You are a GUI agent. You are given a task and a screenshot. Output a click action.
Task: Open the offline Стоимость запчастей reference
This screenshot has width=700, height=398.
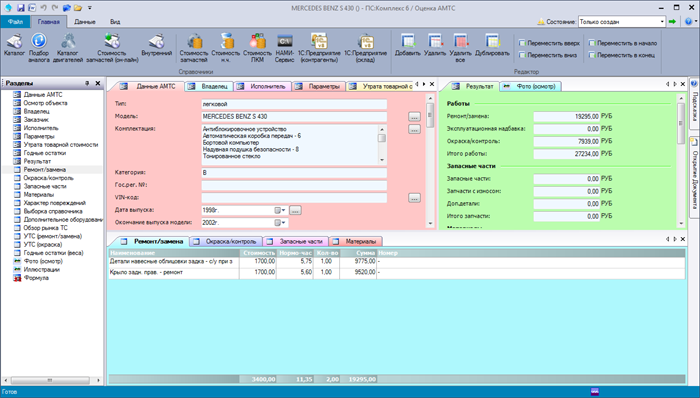(194, 47)
